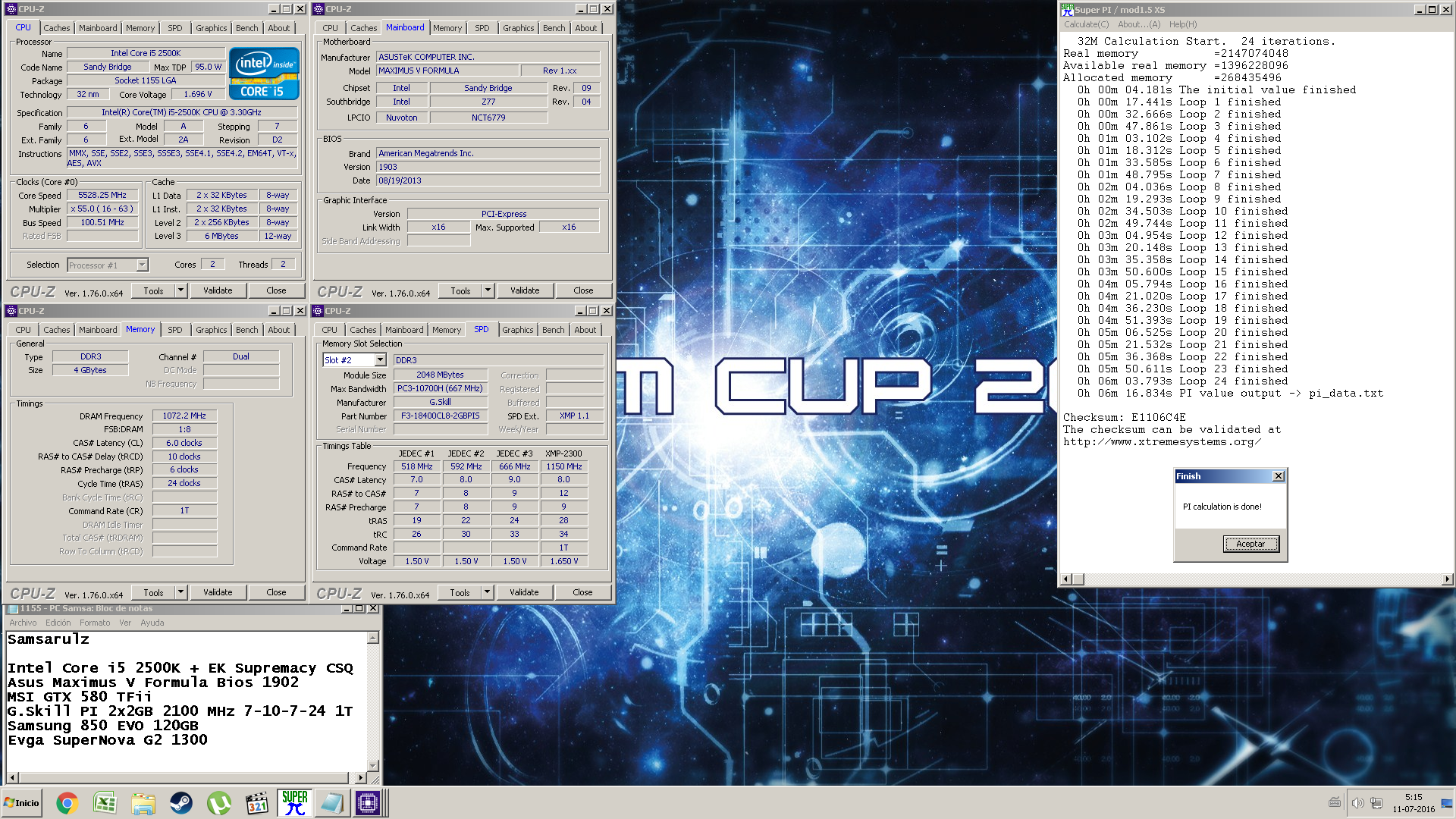Open Calculate(C) menu in Super PI
Viewport: 1456px width, 819px height.
click(x=1086, y=24)
